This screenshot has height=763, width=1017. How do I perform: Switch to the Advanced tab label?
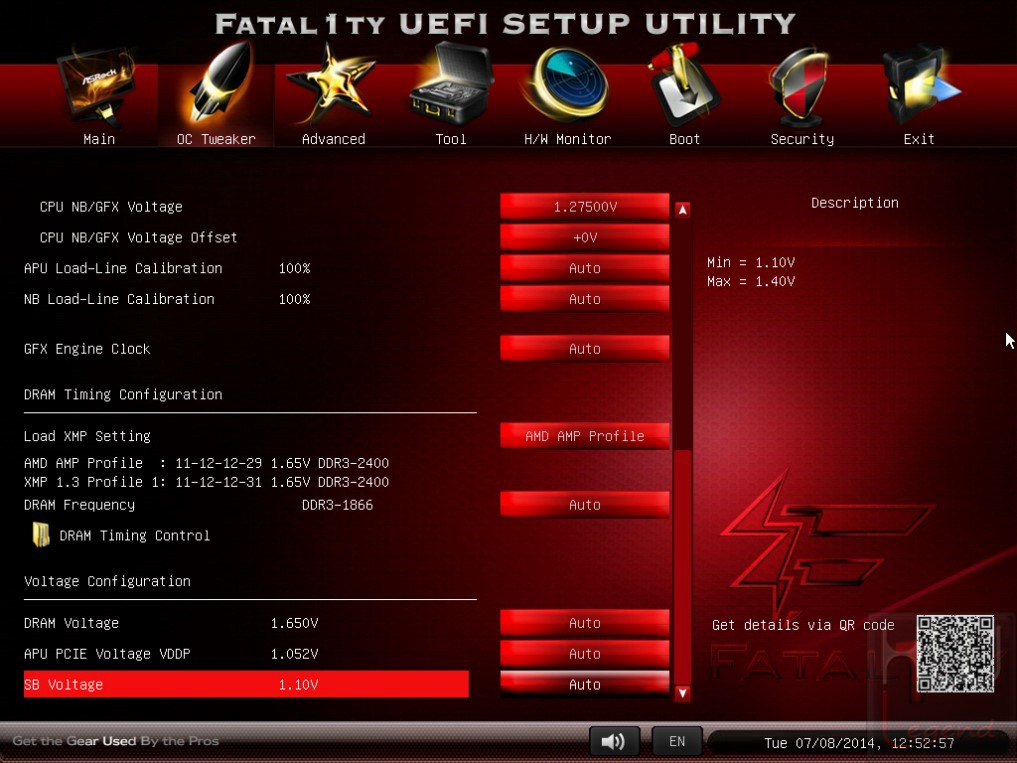pyautogui.click(x=333, y=139)
